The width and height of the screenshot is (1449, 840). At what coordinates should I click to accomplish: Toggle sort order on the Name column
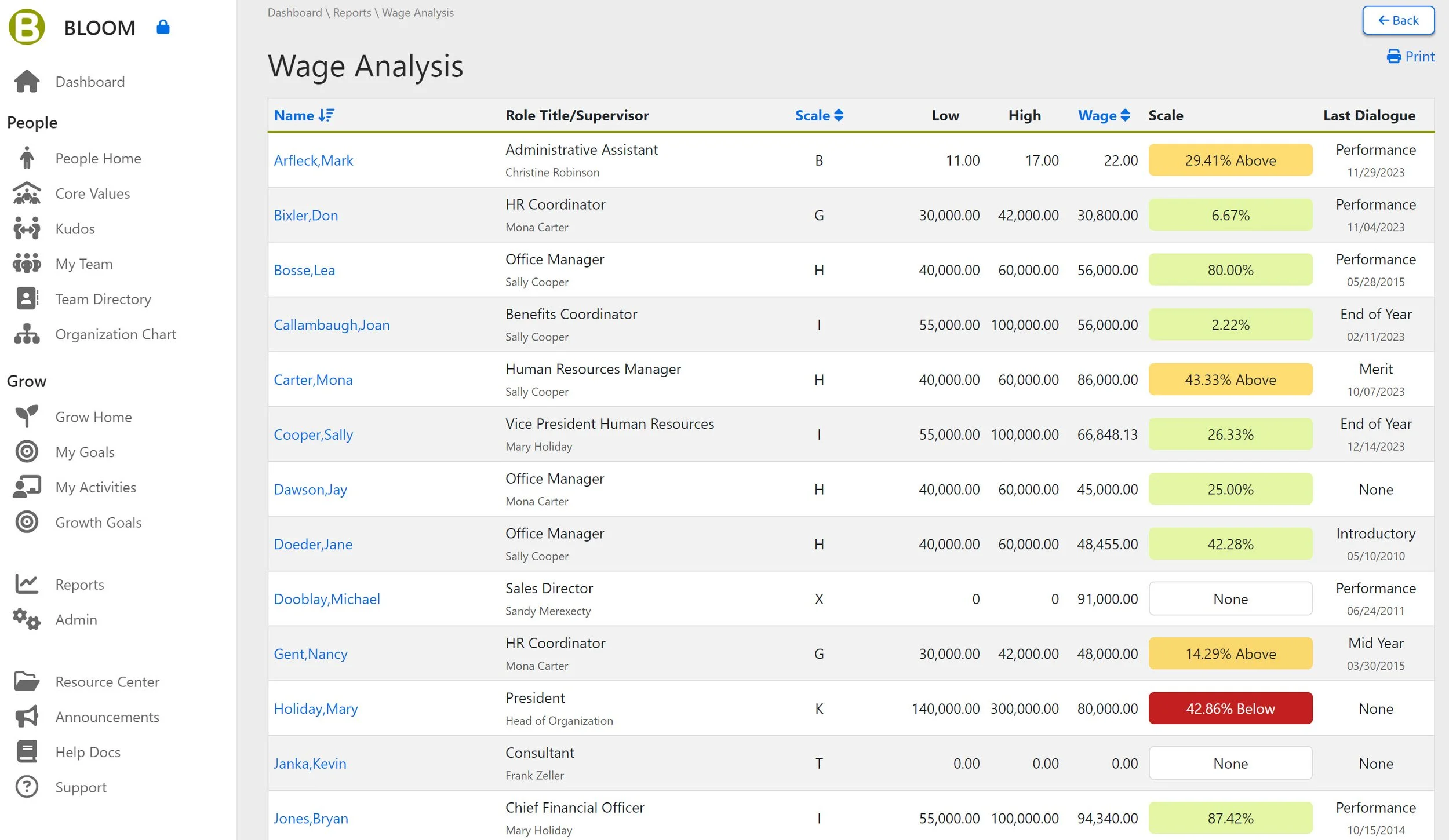(304, 115)
